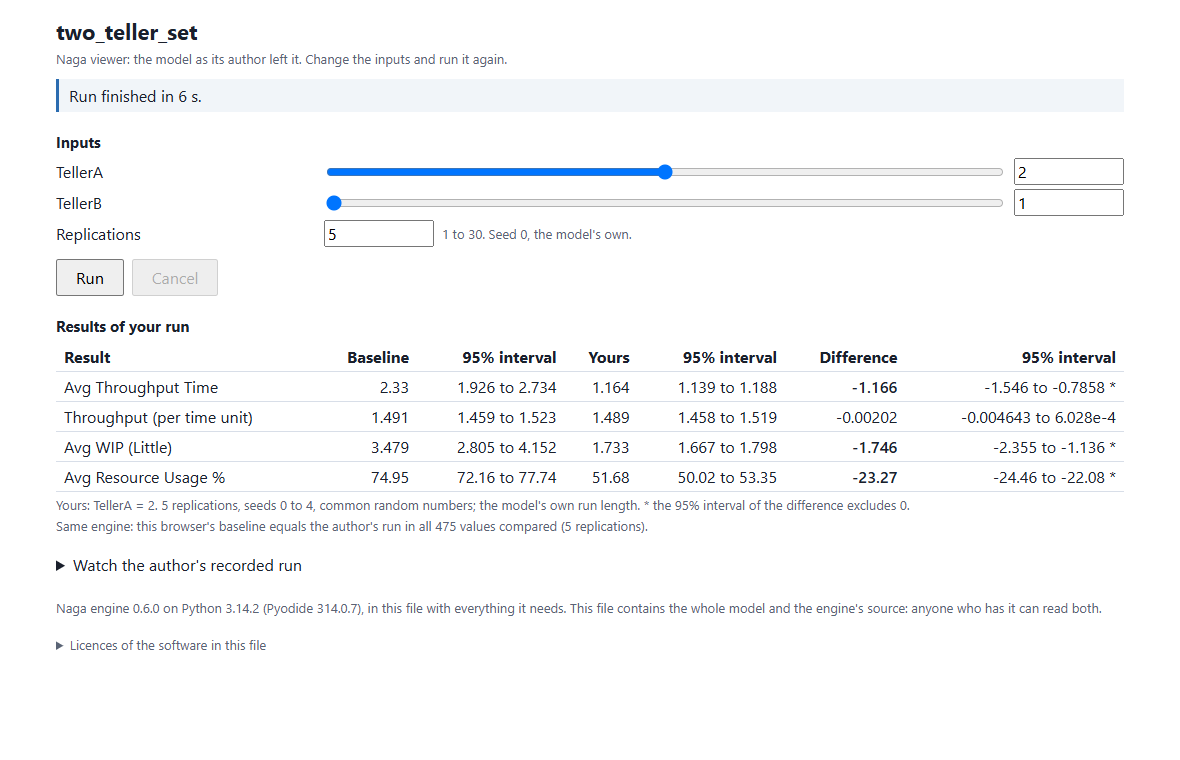Click Yours value 1.489
This screenshot has width=1180, height=760.
click(610, 418)
